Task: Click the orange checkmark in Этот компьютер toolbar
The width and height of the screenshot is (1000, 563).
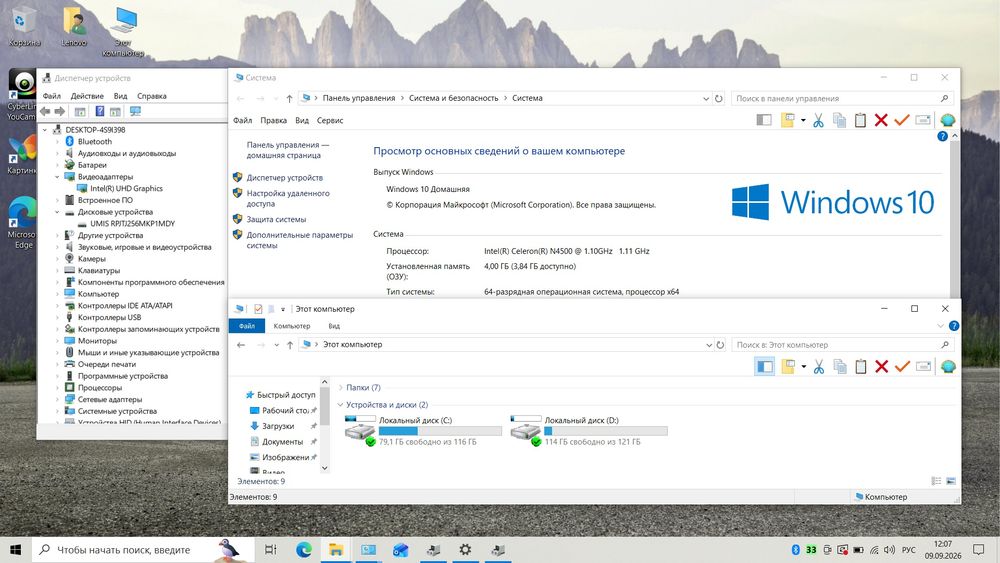Action: click(902, 367)
